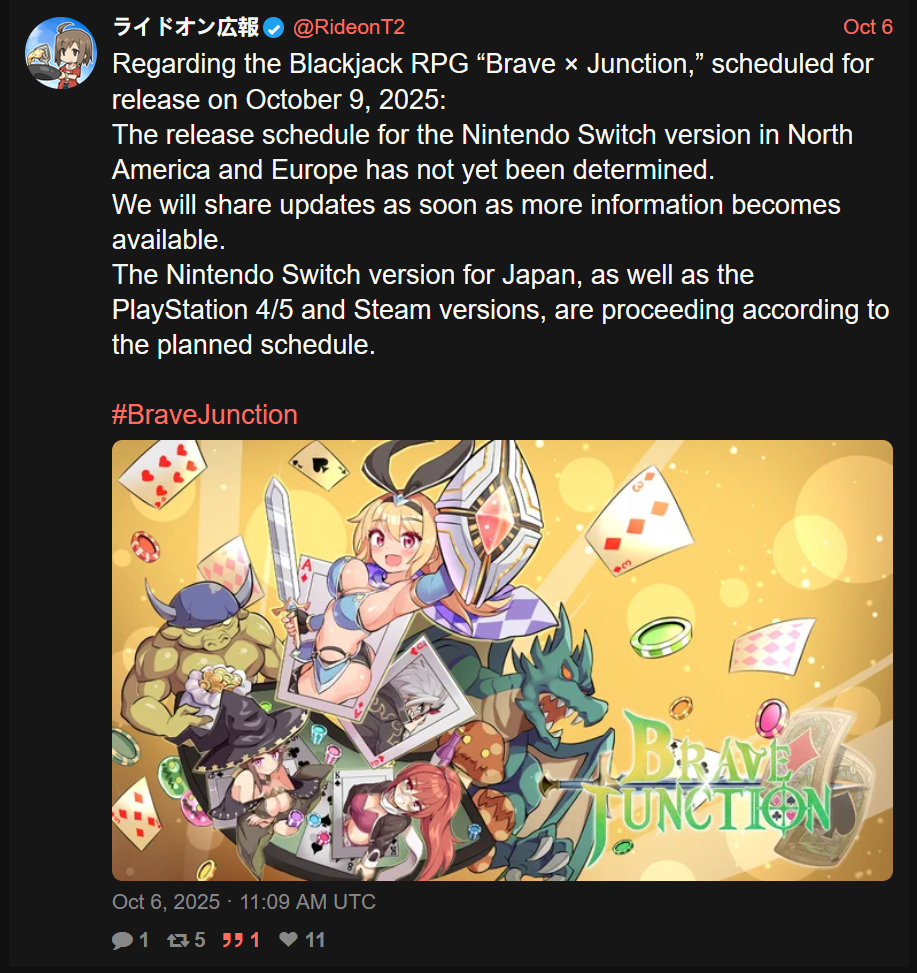The width and height of the screenshot is (917, 973).
Task: Open the ライドオン広報 profile avatar
Action: pos(61,53)
